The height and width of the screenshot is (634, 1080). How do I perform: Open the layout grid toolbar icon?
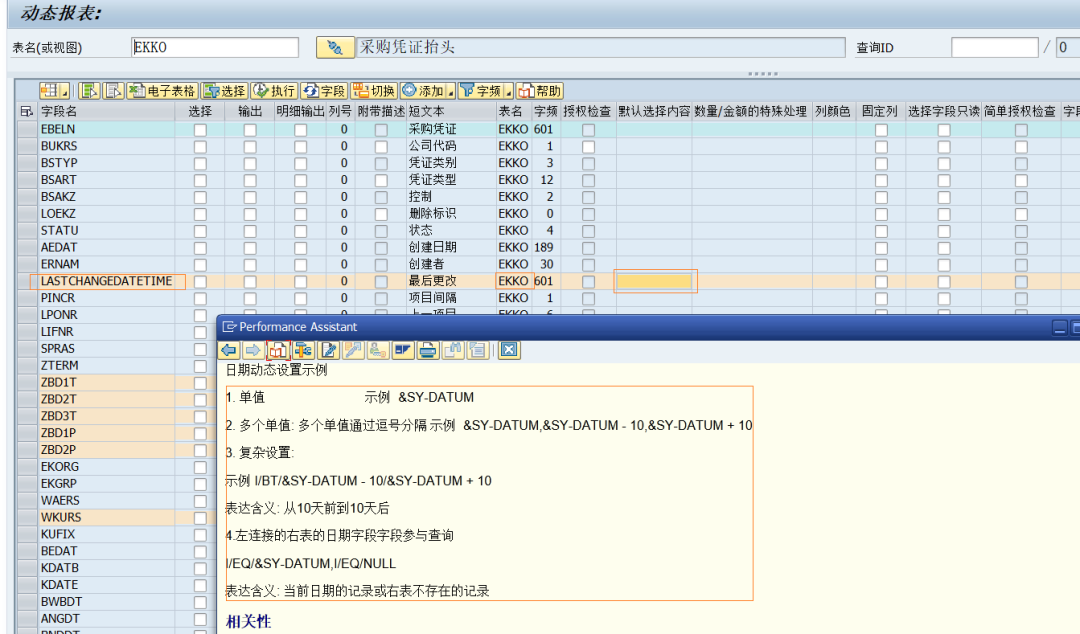point(50,91)
